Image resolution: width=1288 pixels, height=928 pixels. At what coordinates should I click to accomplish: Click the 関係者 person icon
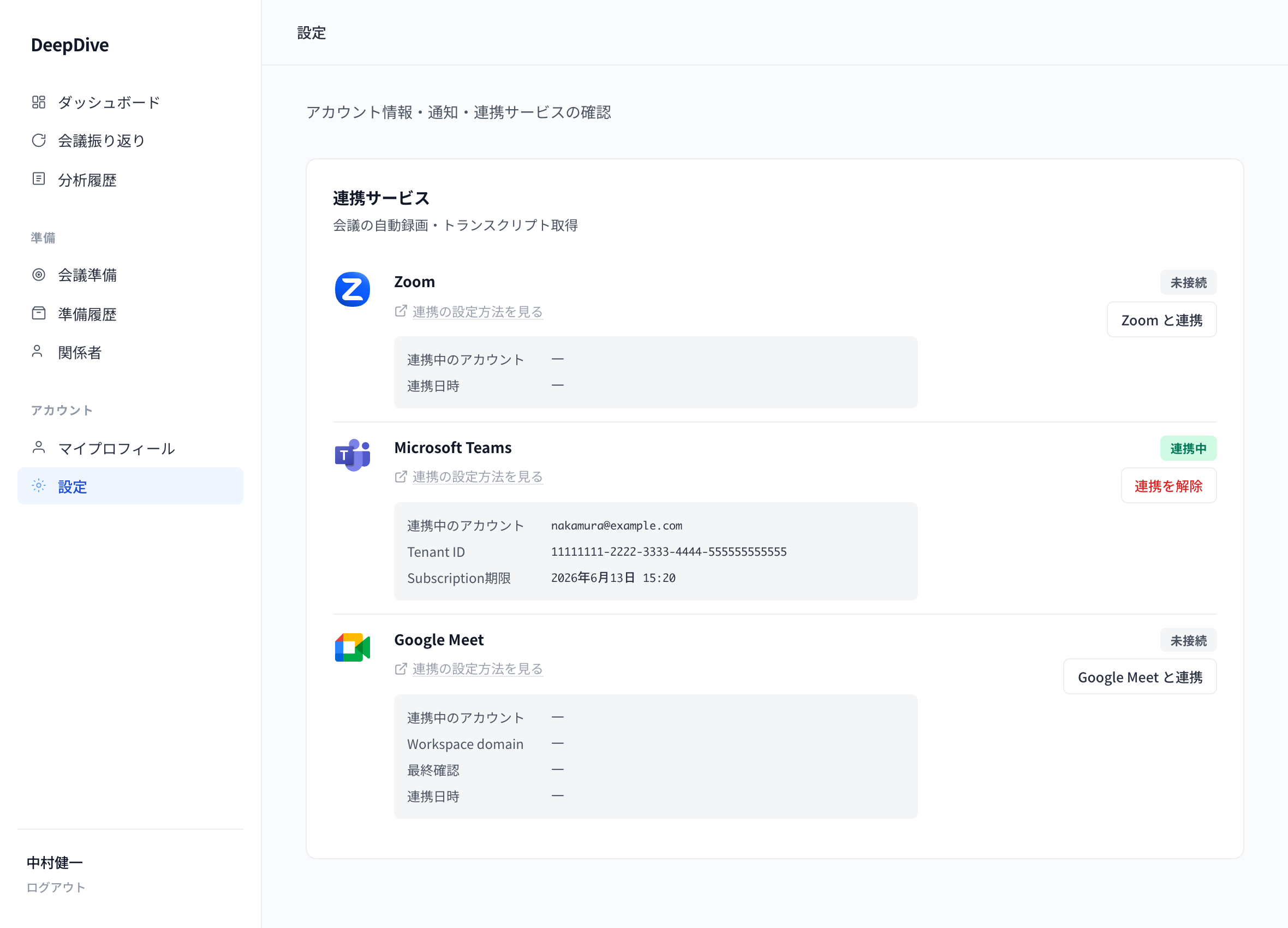pos(38,352)
